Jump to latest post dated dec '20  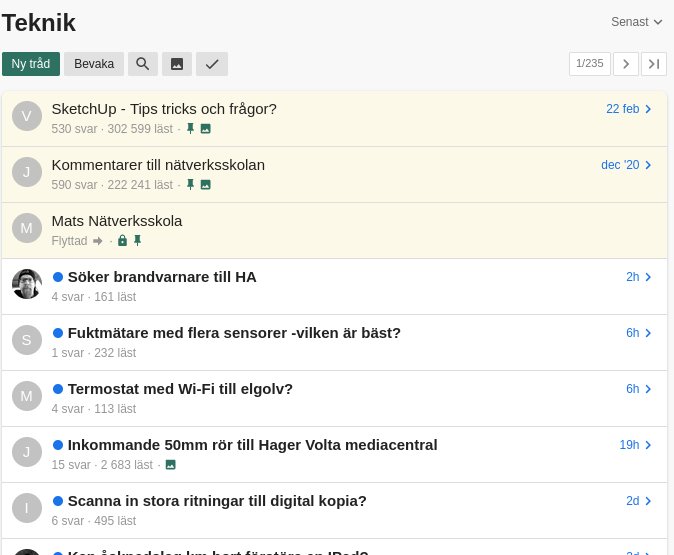coord(626,165)
